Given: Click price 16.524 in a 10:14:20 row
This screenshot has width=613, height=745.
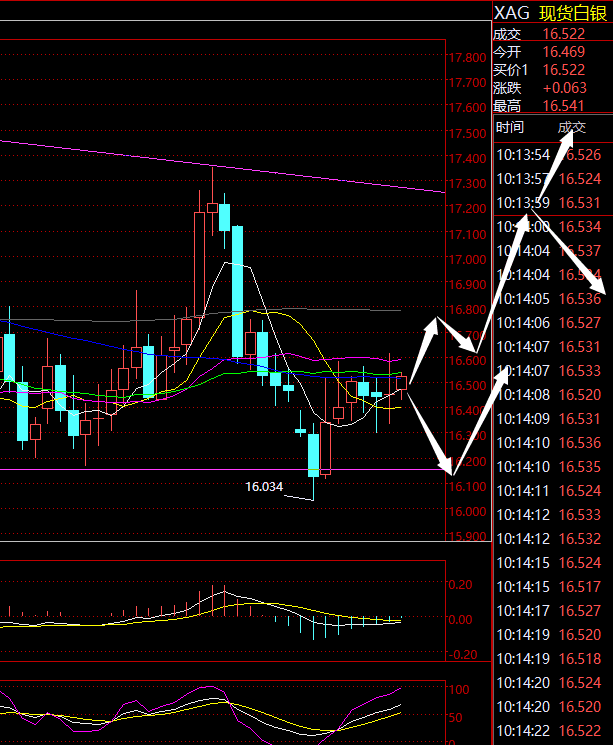Looking at the screenshot, I should coord(580,683).
